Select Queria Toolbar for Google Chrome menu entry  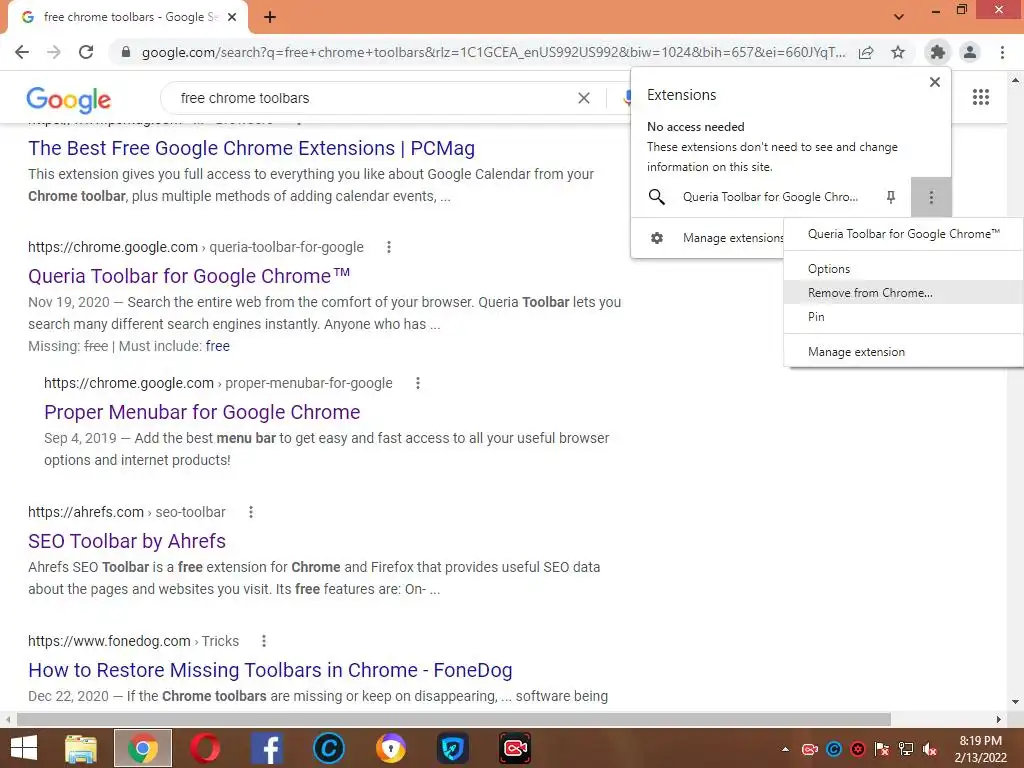(x=904, y=234)
